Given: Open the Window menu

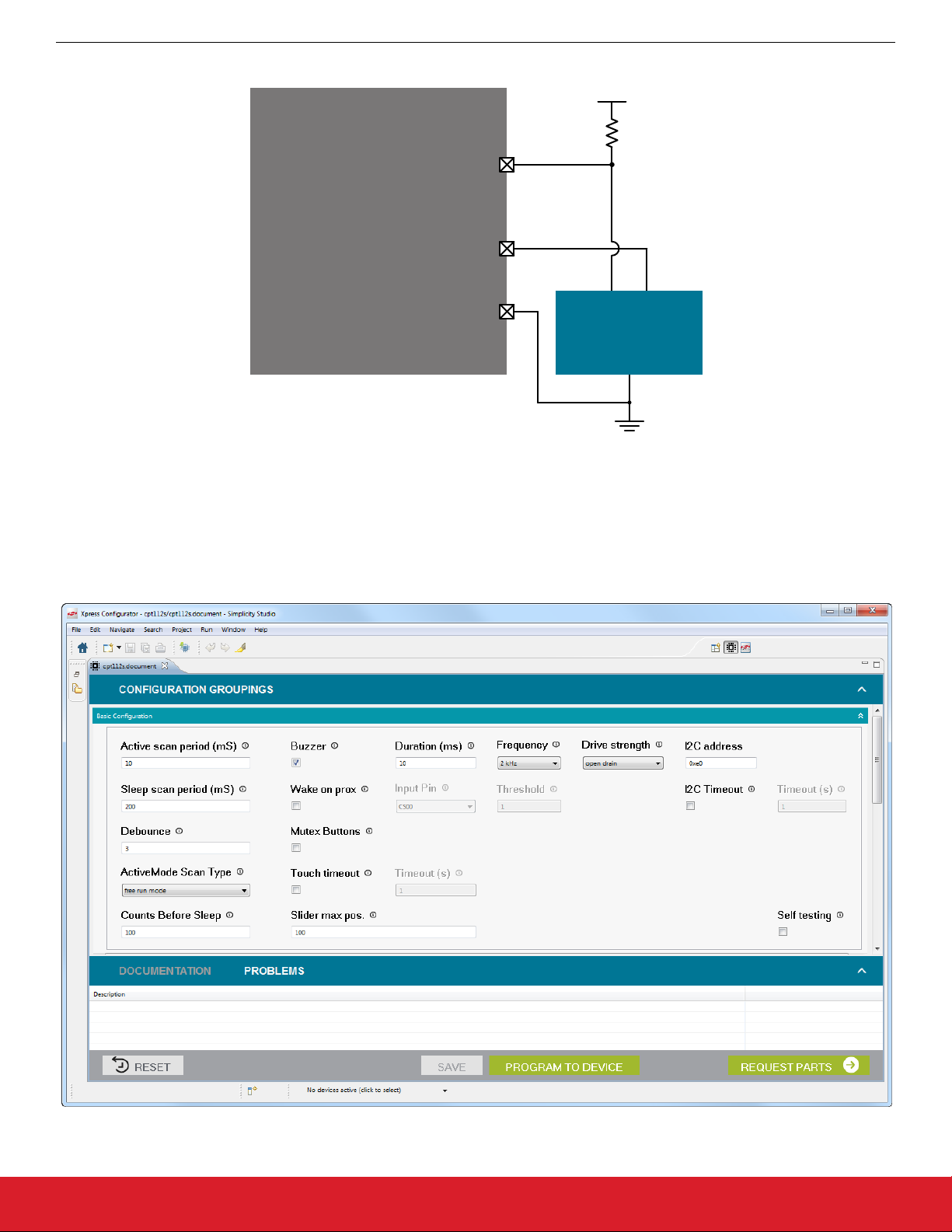Looking at the screenshot, I should (233, 630).
